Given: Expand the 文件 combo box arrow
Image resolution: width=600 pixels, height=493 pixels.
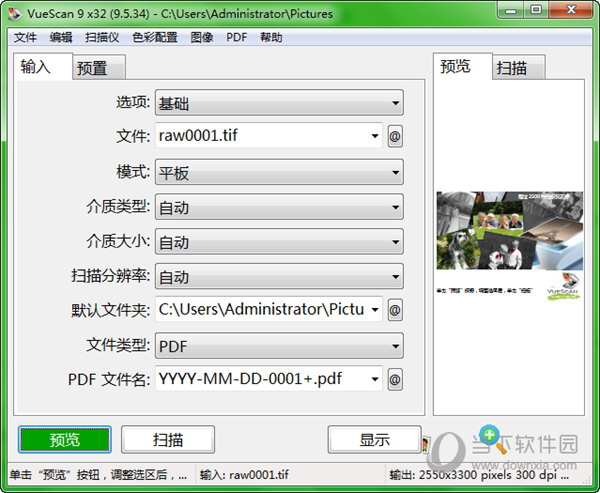Looking at the screenshot, I should pos(375,136).
